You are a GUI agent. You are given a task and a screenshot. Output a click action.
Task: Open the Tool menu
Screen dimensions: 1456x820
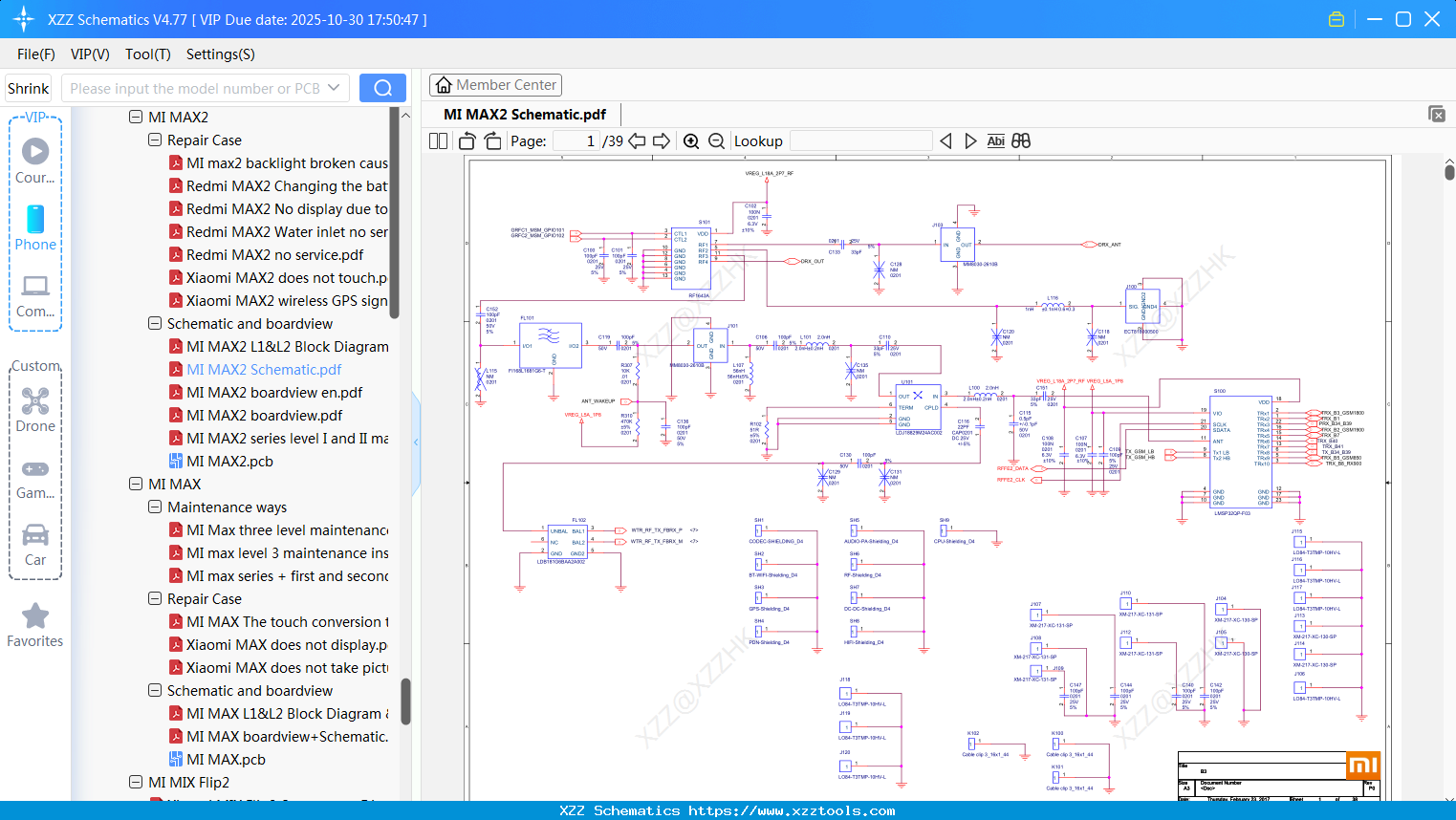coord(147,54)
